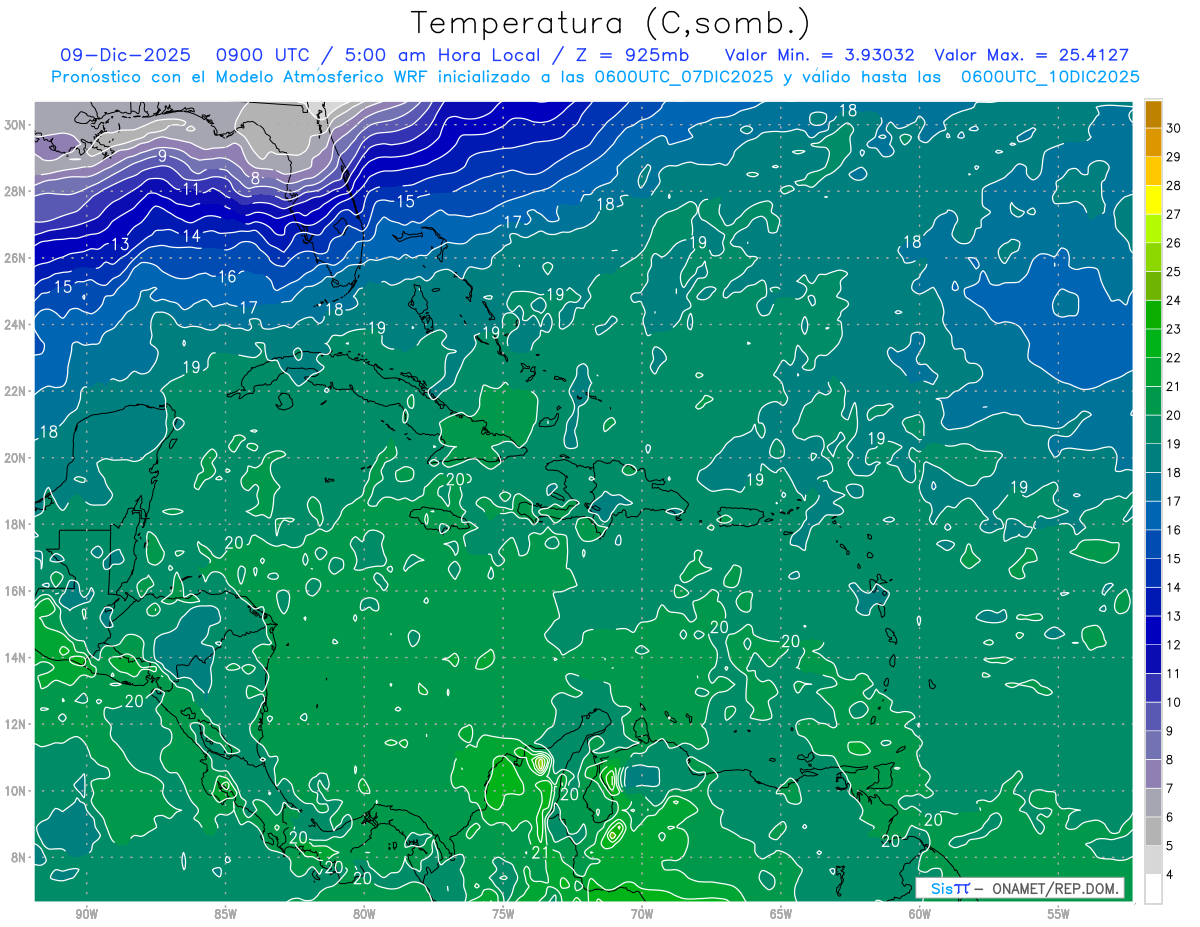Click latitude axis label "10N"

[17, 791]
